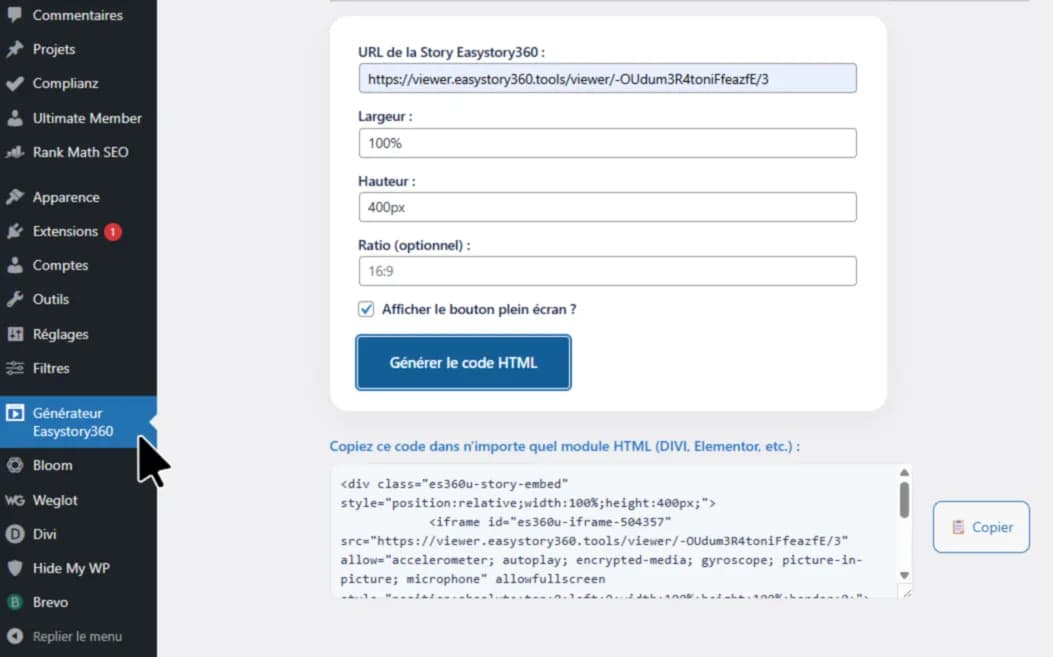Image resolution: width=1053 pixels, height=657 pixels.
Task: Copy the embed code with 'Copier'
Action: click(x=981, y=527)
